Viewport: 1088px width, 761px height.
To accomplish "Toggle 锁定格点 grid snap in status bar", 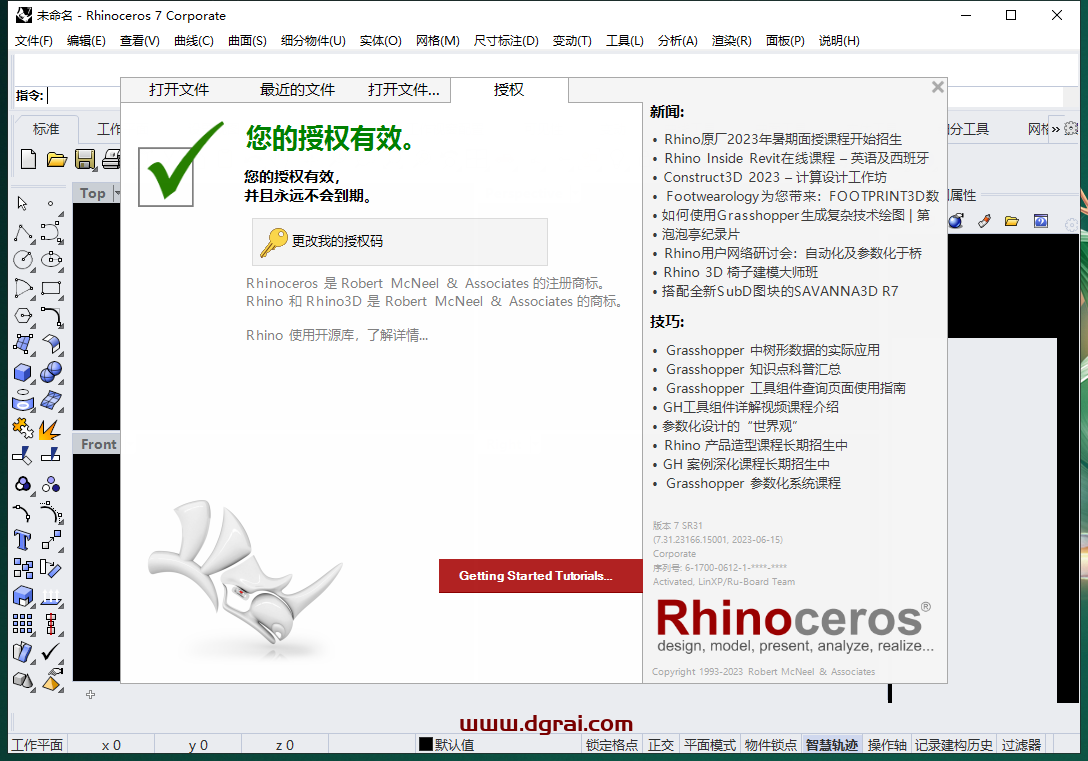I will click(611, 744).
